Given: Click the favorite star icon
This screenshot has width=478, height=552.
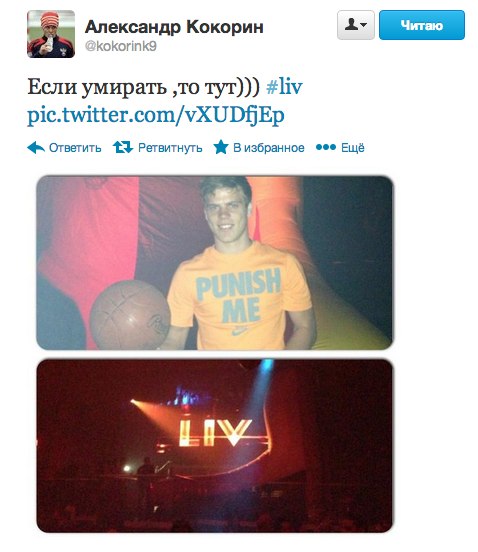Looking at the screenshot, I should click(221, 147).
